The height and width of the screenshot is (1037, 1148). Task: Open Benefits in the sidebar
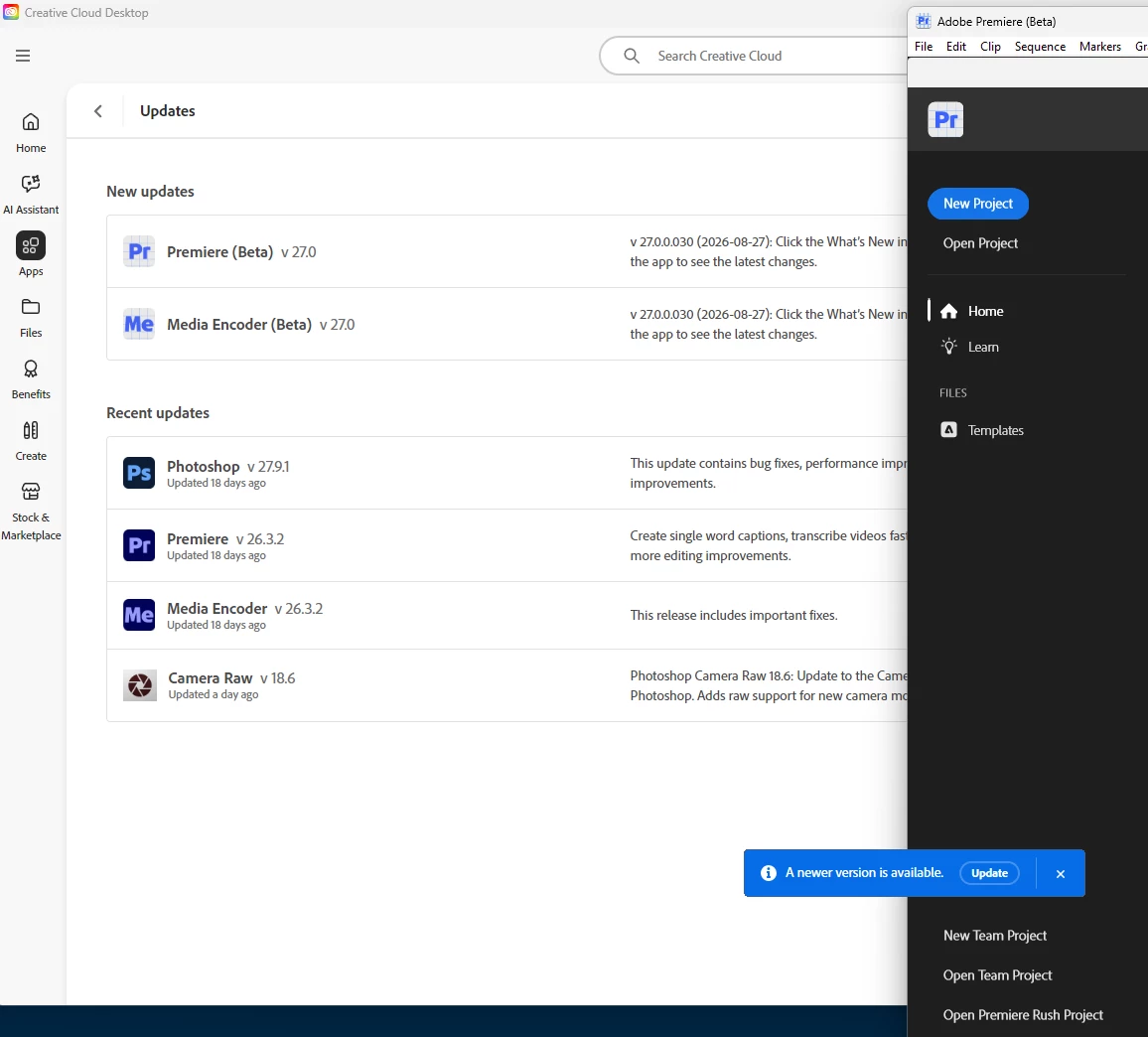coord(31,378)
